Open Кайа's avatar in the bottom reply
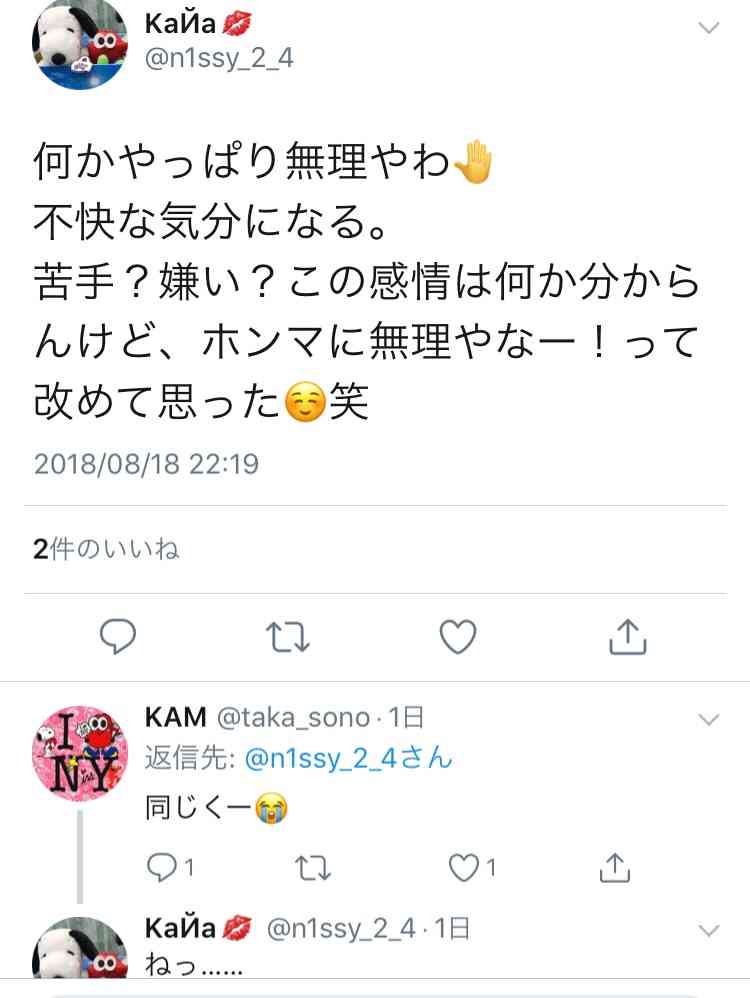The image size is (750, 998). (x=80, y=948)
